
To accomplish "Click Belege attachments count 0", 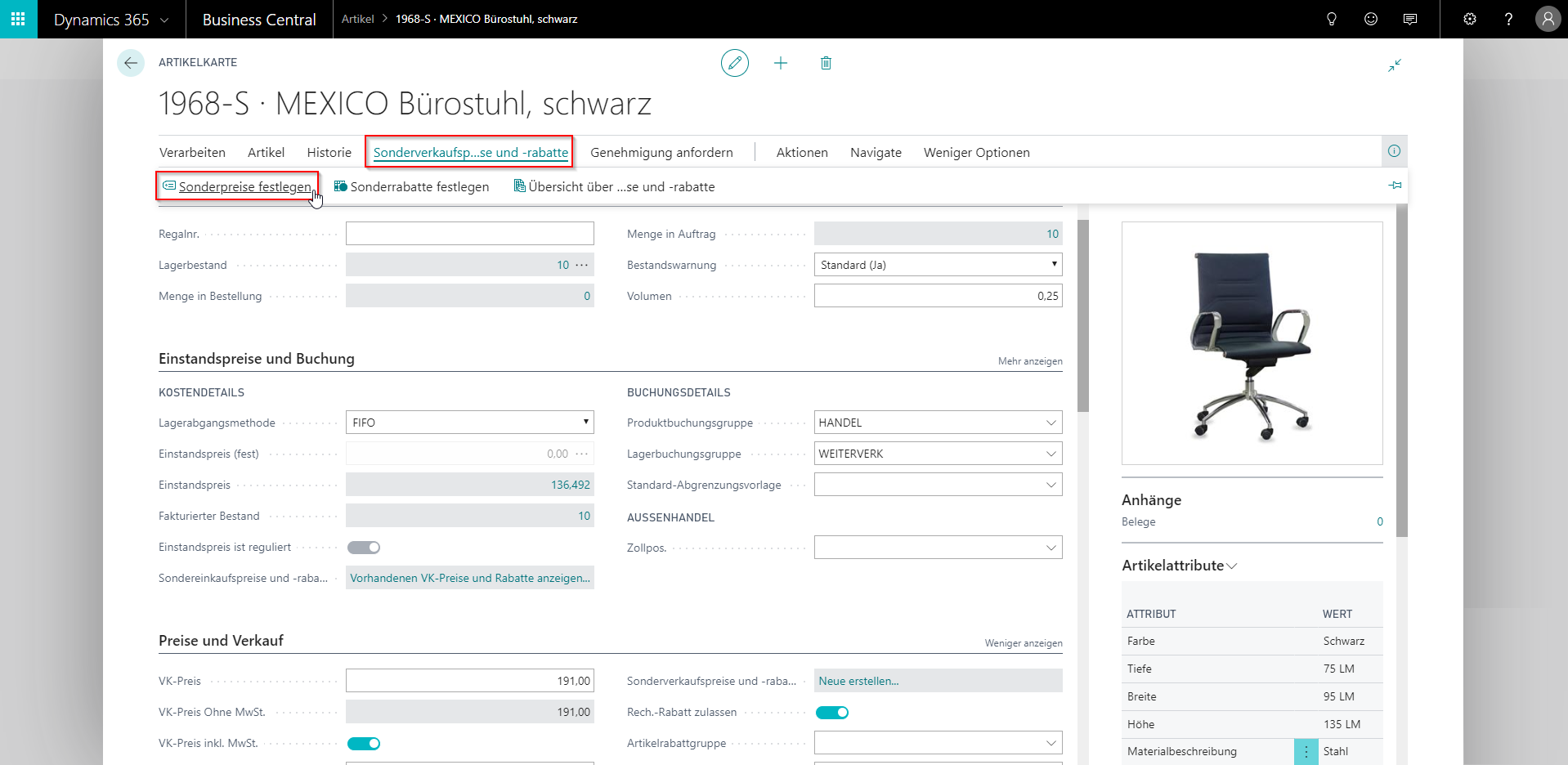I will [1380, 521].
